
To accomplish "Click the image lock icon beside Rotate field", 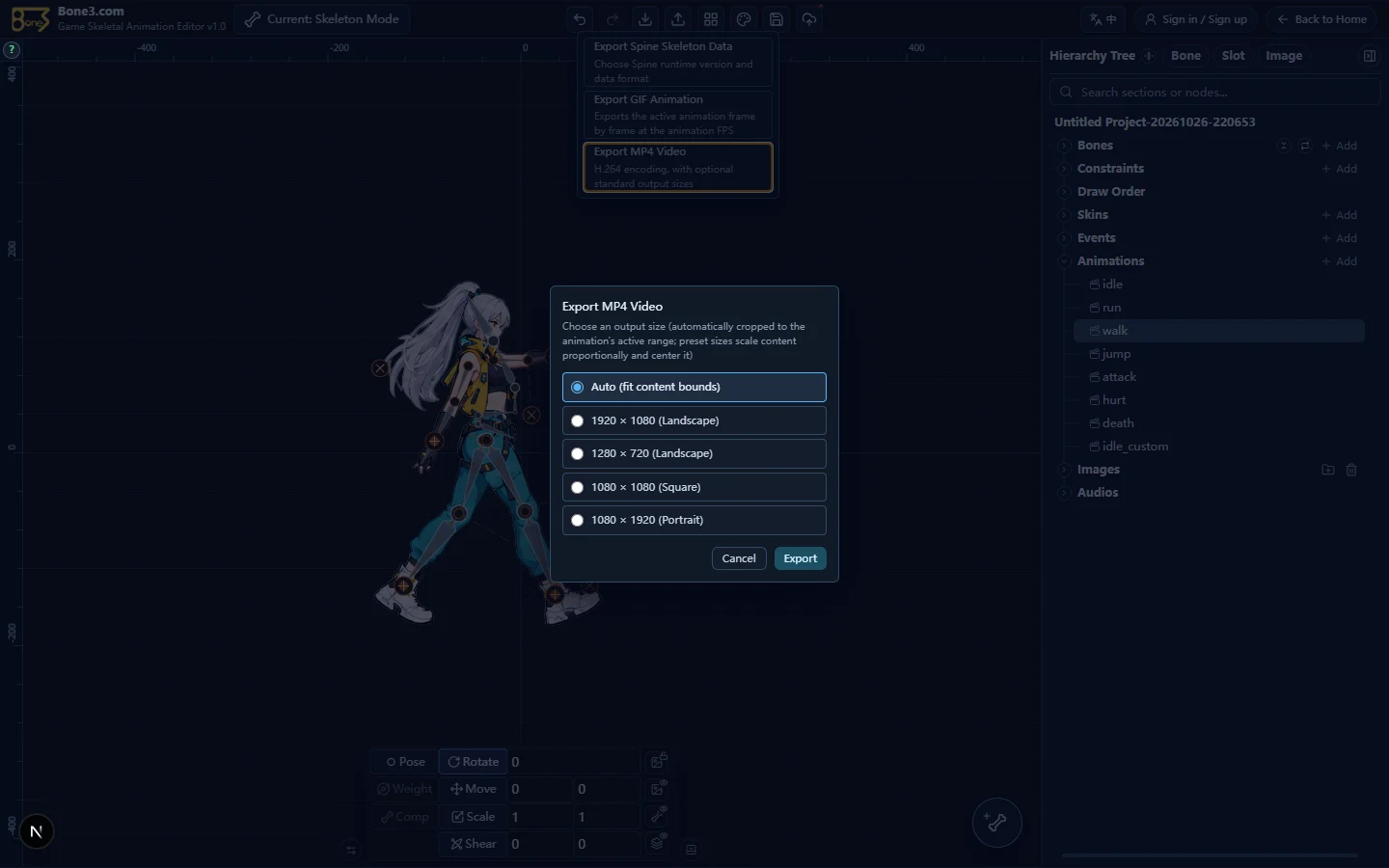I will click(x=659, y=762).
